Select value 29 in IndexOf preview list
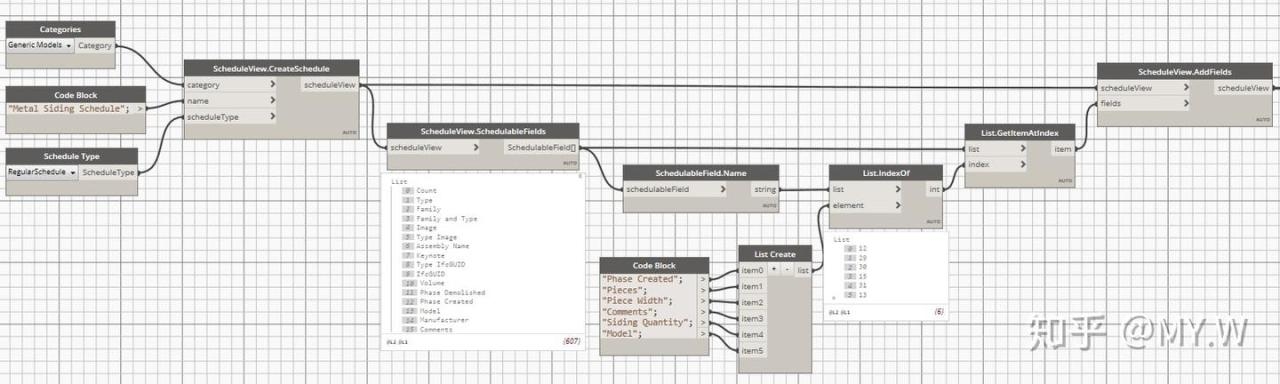 pos(862,257)
